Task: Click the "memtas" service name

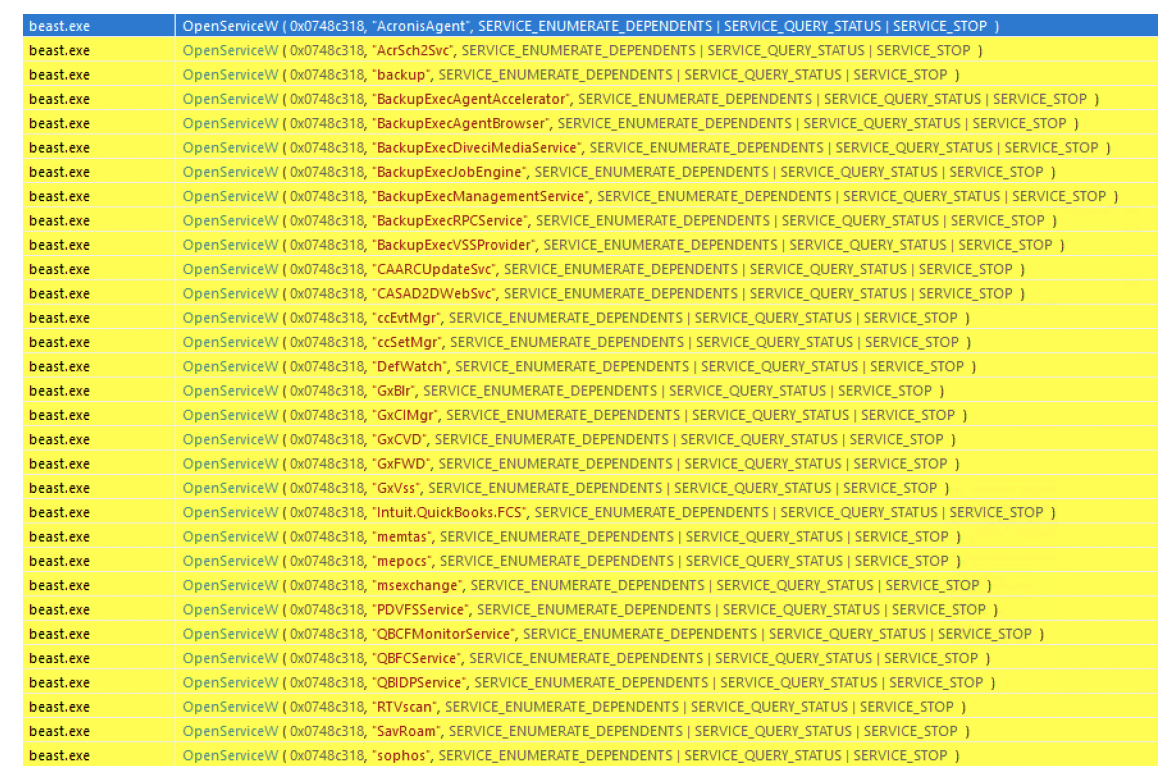Action: pos(402,536)
